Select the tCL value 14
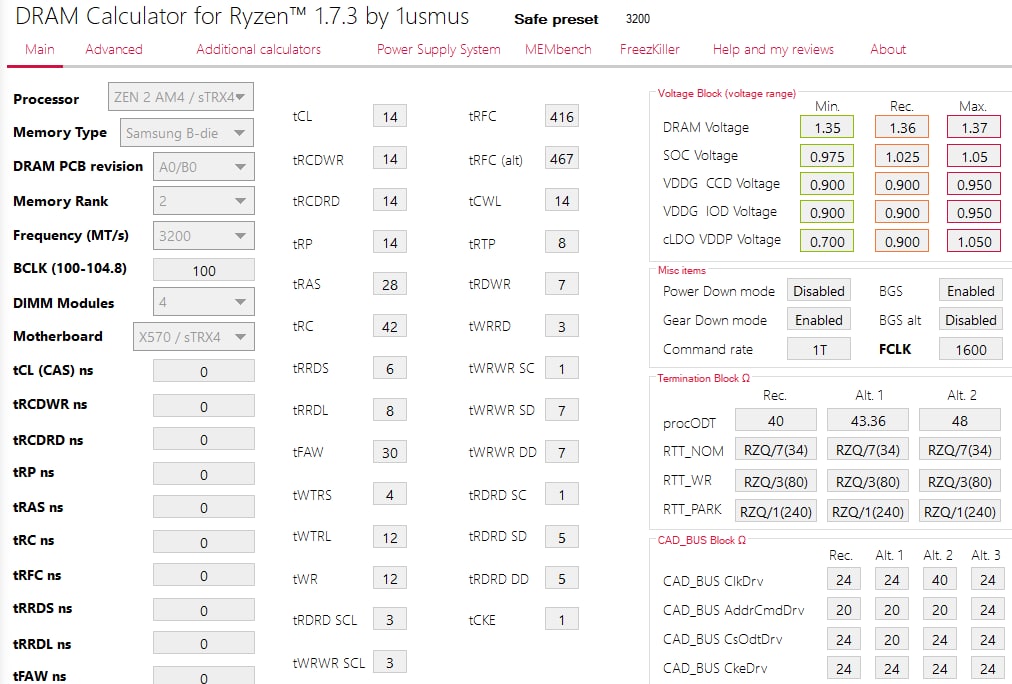This screenshot has width=1012, height=684. click(x=390, y=117)
